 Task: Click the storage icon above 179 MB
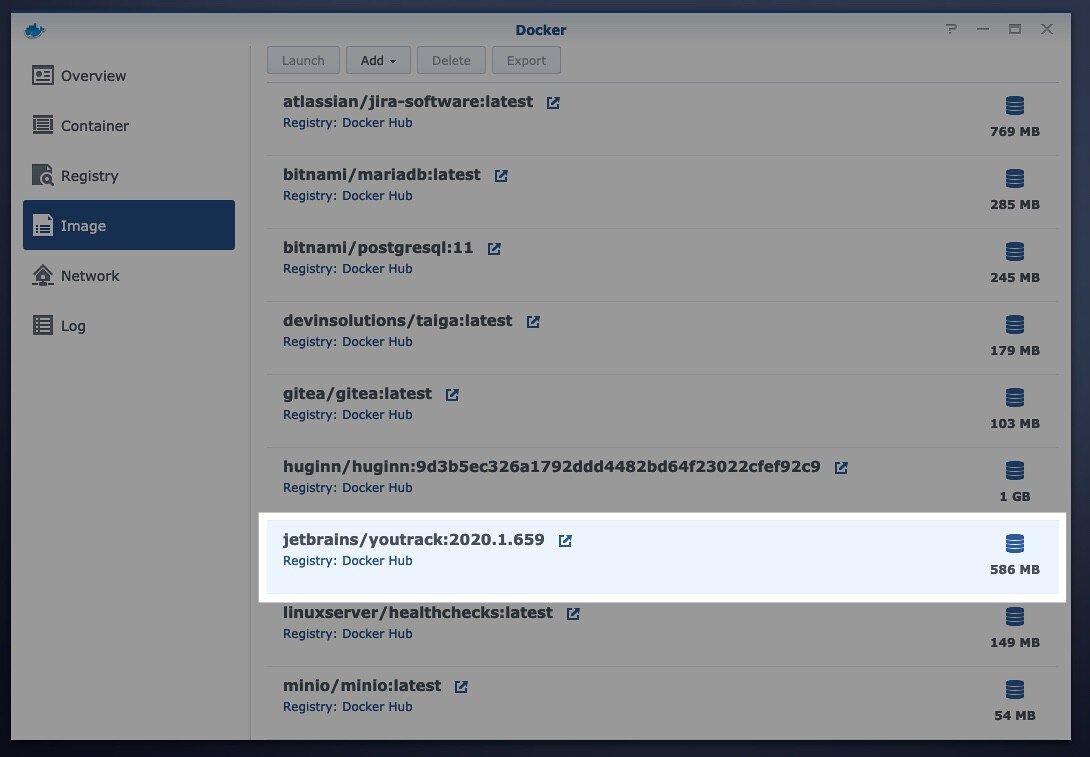[x=1014, y=325]
